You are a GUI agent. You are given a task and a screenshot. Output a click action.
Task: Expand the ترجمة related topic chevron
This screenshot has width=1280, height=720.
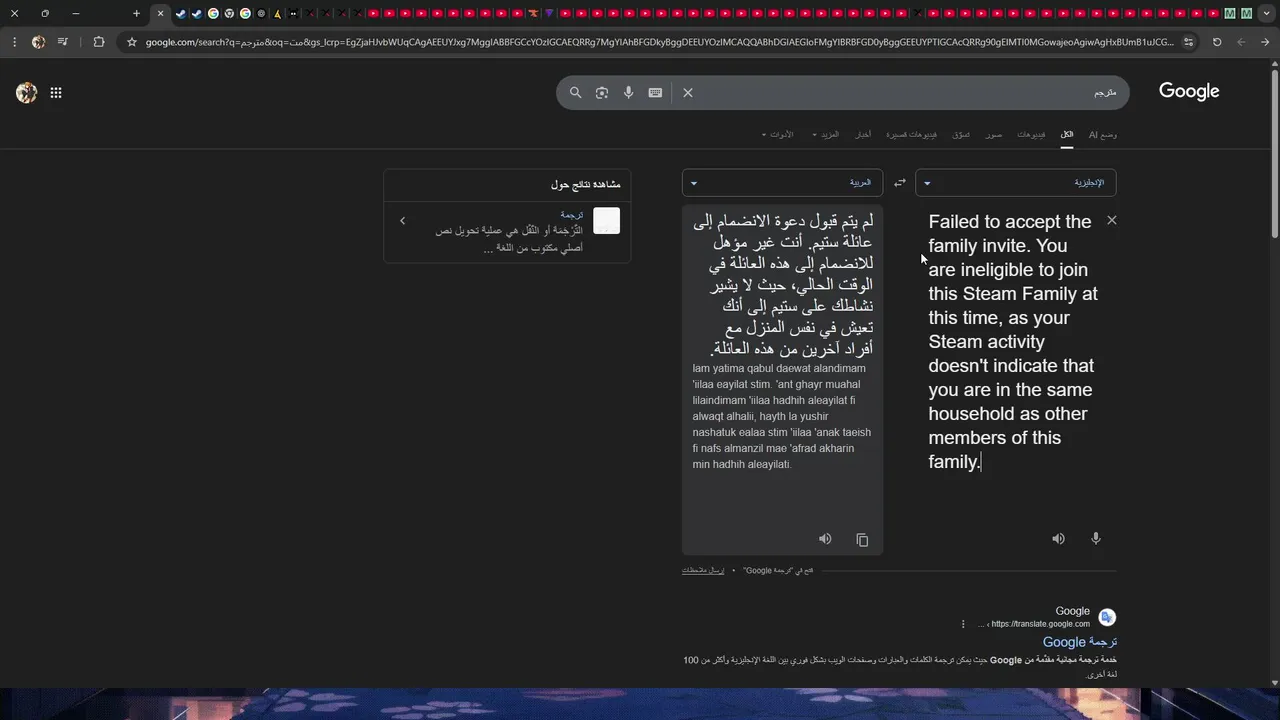pos(402,221)
